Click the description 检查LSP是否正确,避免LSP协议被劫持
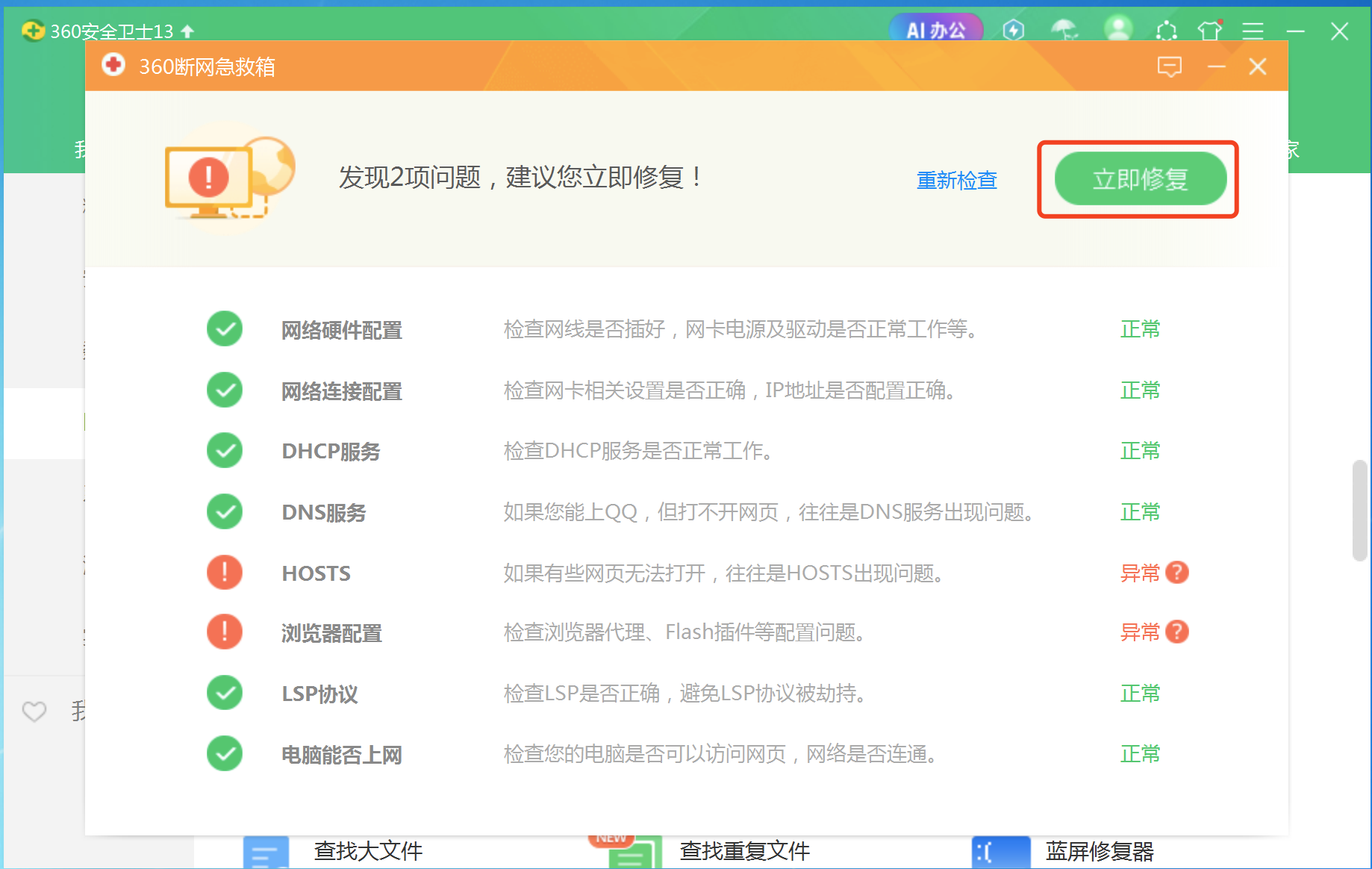The image size is (1372, 869). tap(686, 694)
